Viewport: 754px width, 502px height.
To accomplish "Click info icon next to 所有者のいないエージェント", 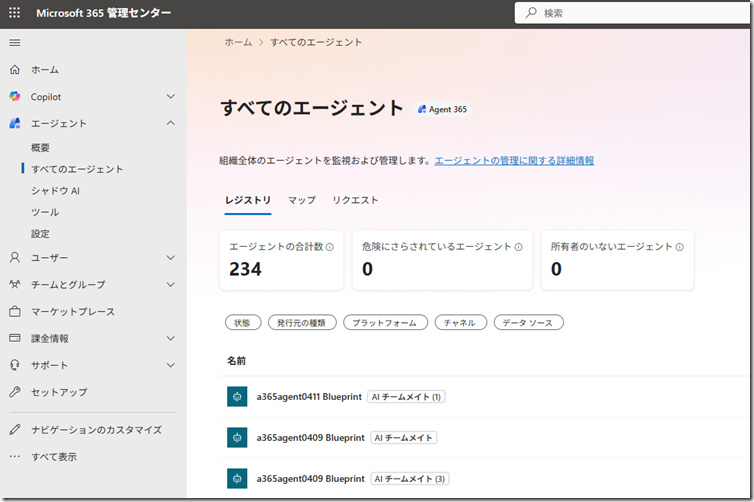I will coord(679,247).
